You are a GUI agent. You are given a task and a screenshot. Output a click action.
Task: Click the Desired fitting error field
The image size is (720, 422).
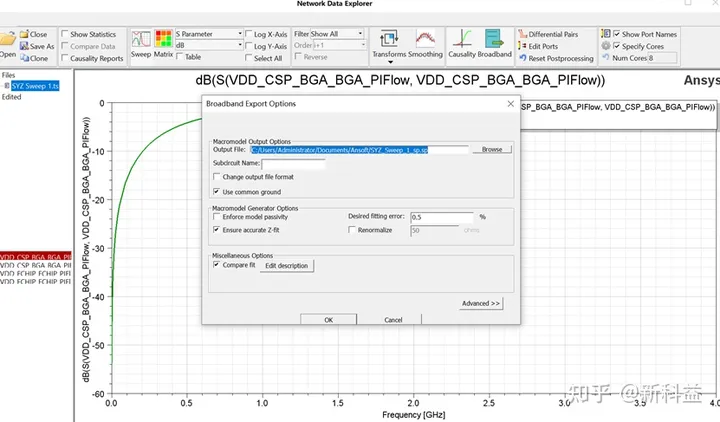click(442, 217)
